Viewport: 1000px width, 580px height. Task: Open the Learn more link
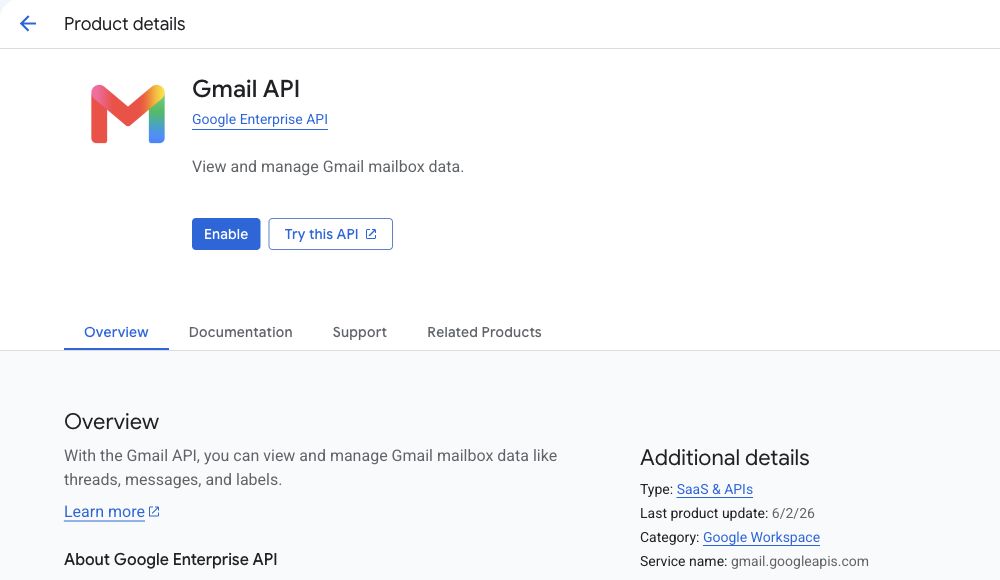[x=105, y=512]
